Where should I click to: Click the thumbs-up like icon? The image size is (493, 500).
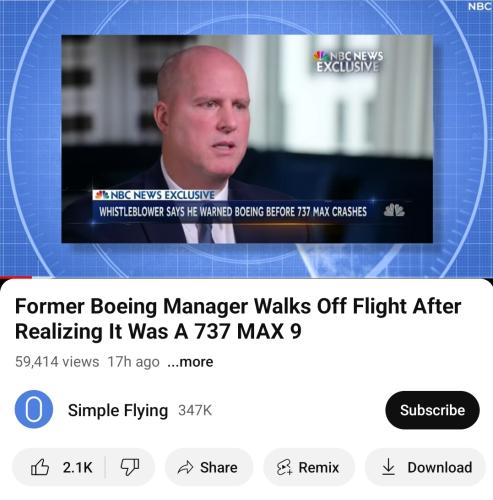pyautogui.click(x=40, y=467)
